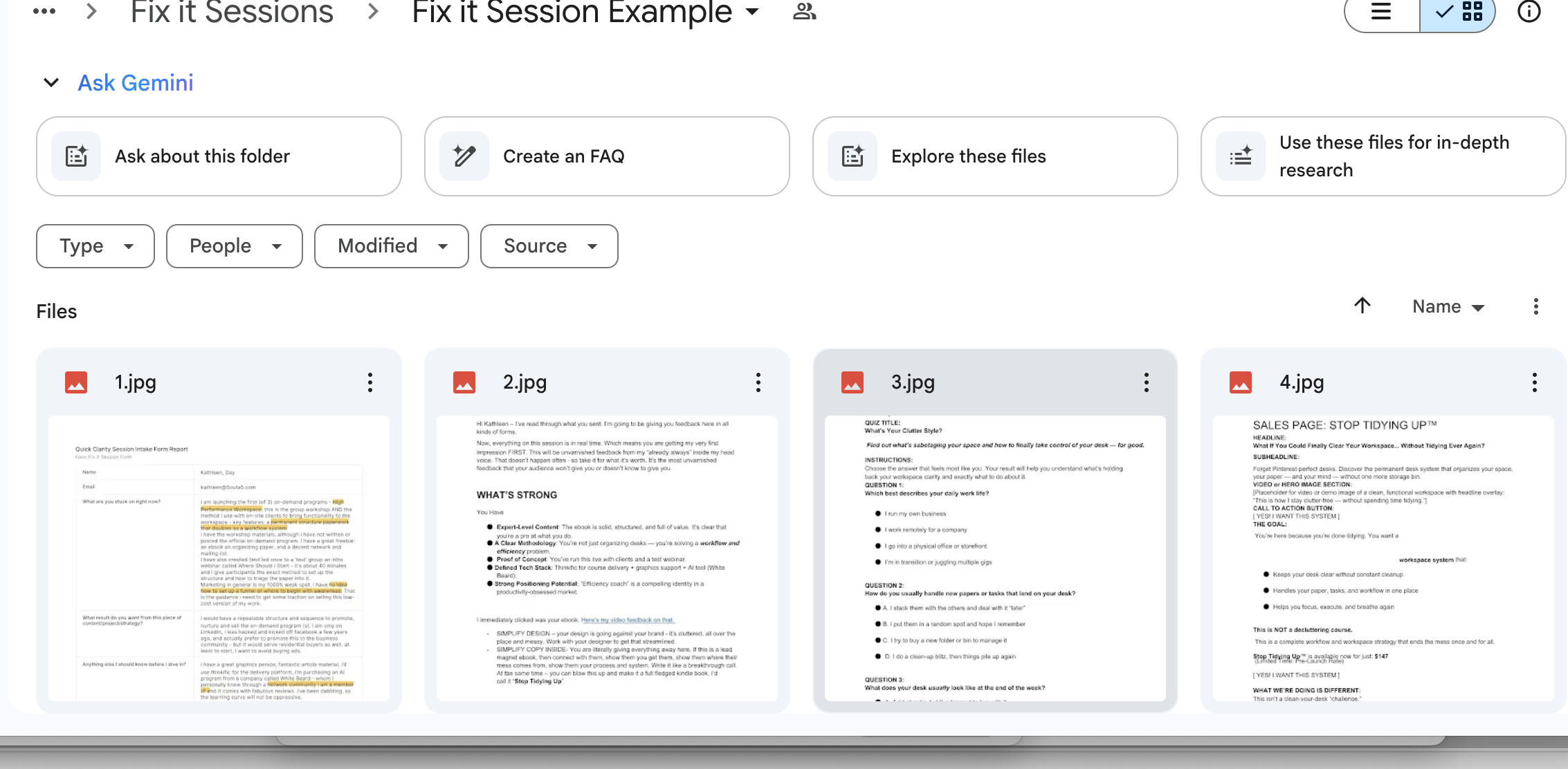Click Ask about this folder suggestion

tap(219, 156)
